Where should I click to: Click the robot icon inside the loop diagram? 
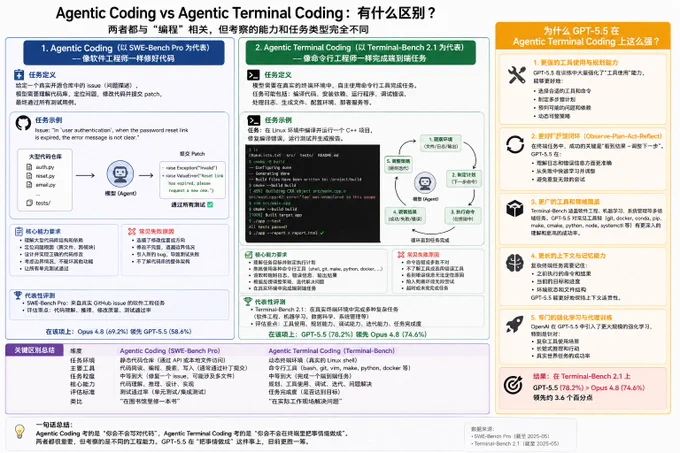[x=425, y=183]
